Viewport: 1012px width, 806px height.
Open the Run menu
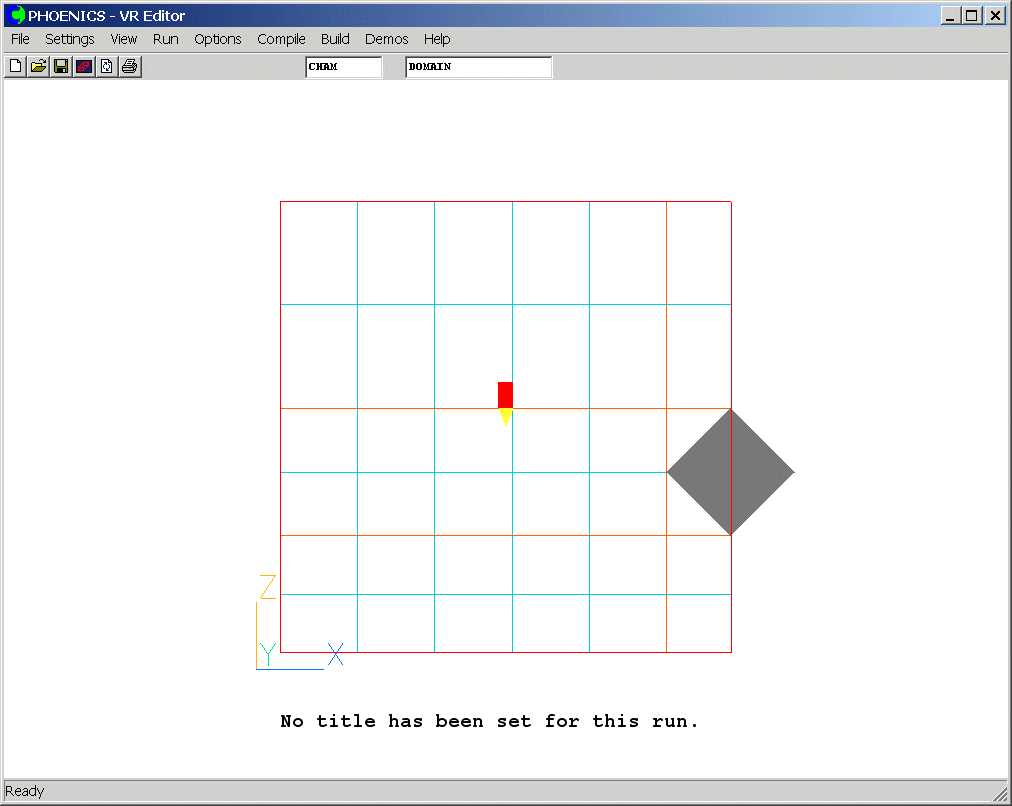pos(166,39)
